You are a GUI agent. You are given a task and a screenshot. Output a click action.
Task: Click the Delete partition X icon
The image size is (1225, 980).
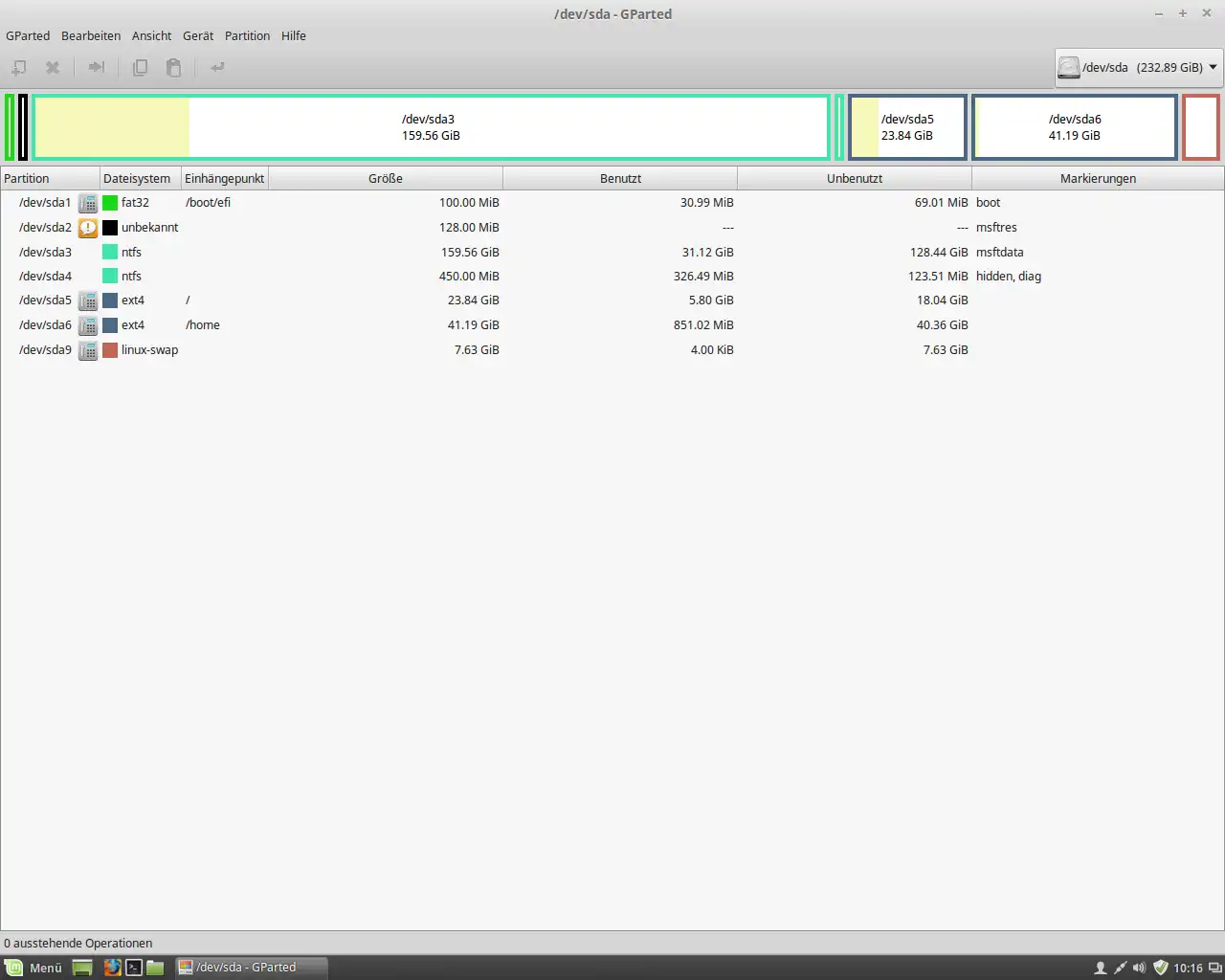[53, 67]
